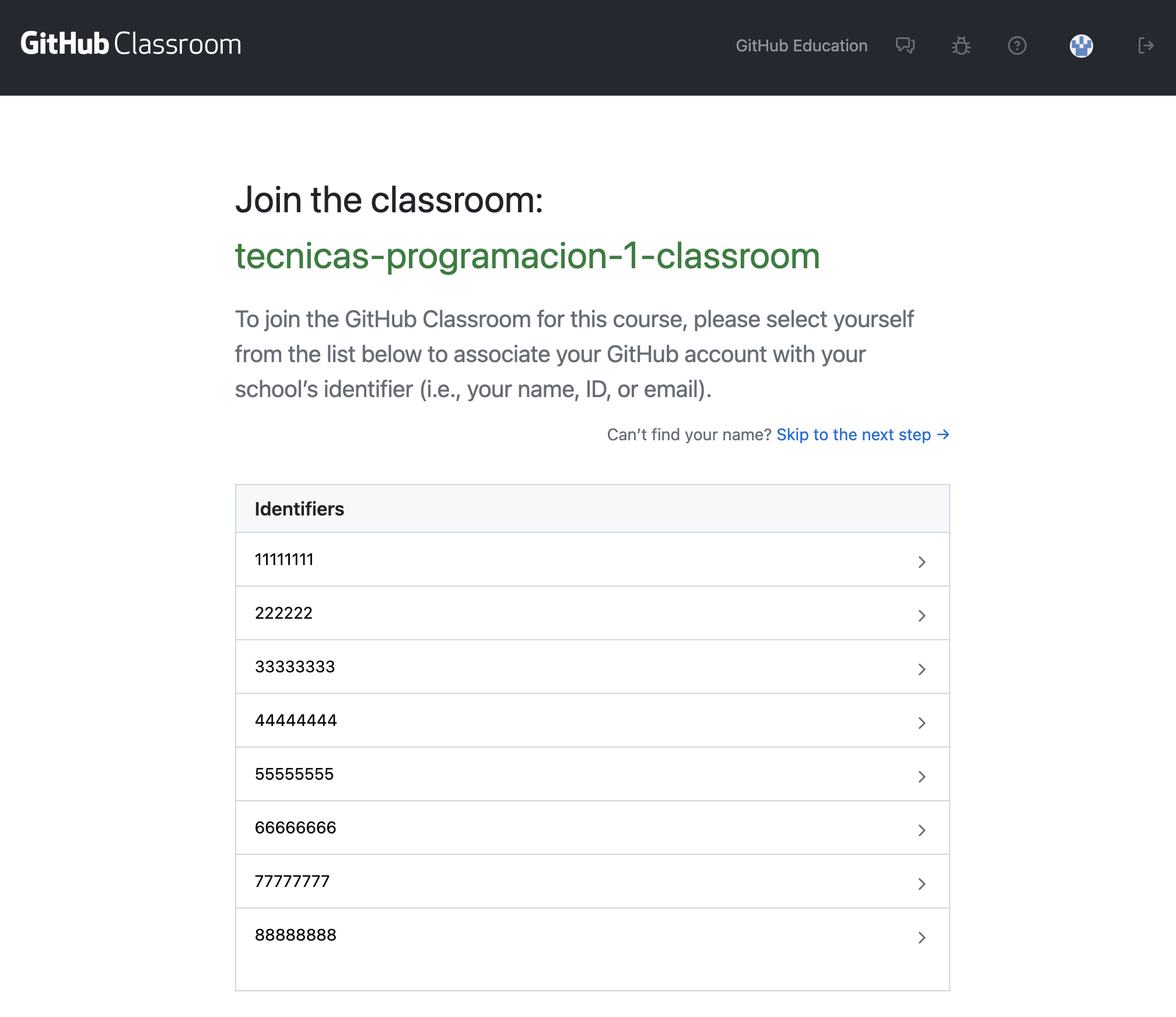The height and width of the screenshot is (1017, 1176).
Task: Click the bug report icon
Action: click(x=961, y=45)
